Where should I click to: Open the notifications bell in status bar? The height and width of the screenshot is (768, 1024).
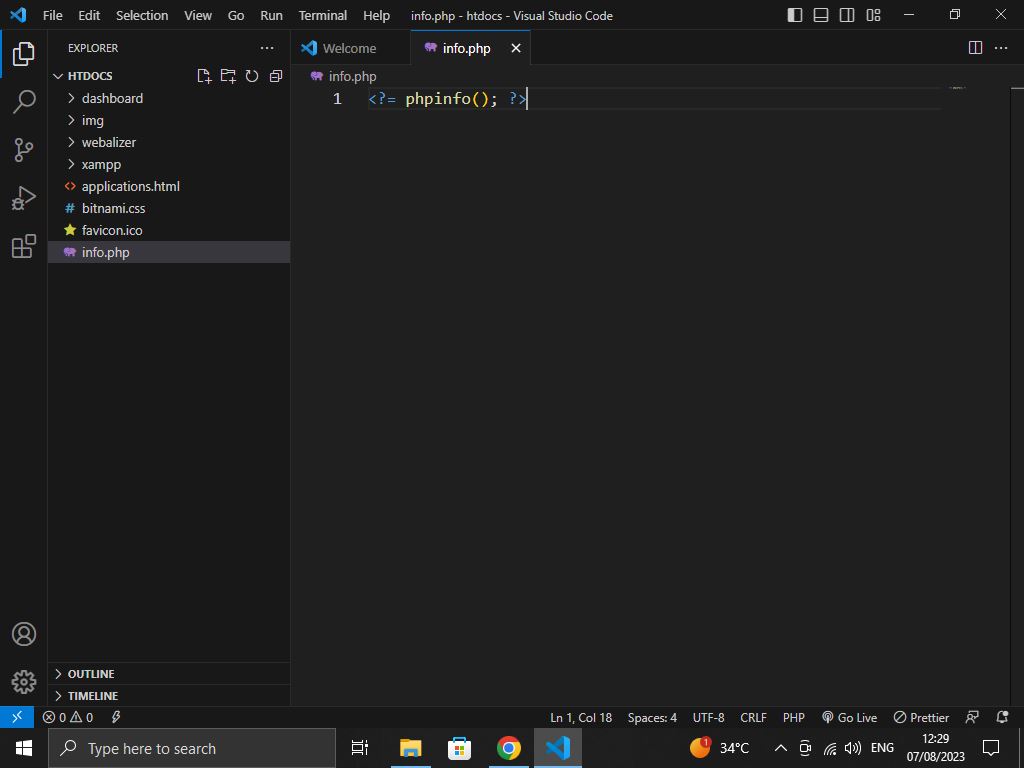click(x=1002, y=717)
